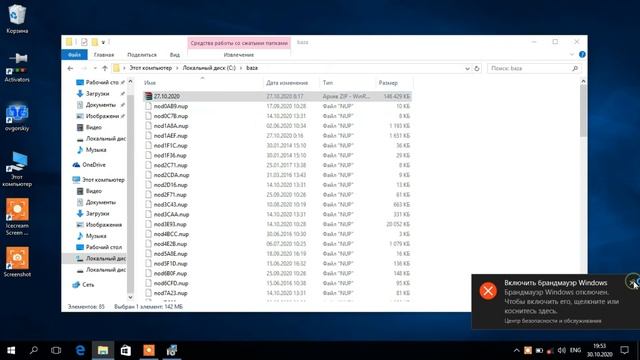
Task: Go back with Explorer's back arrow
Action: (x=70, y=68)
